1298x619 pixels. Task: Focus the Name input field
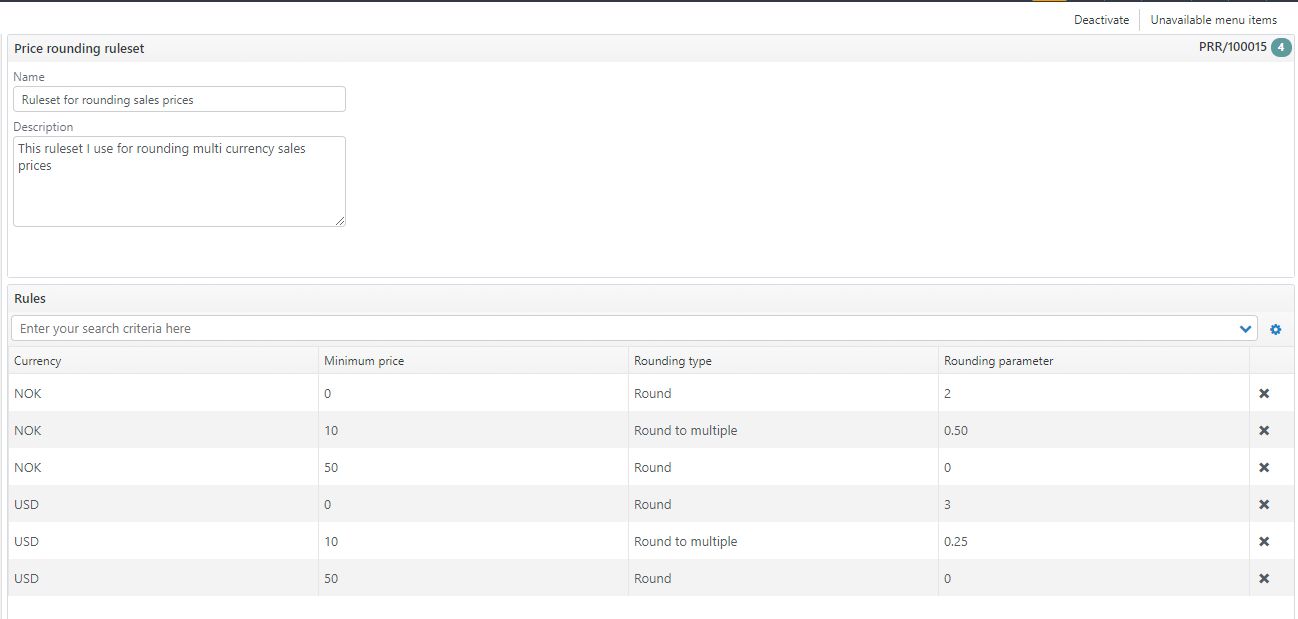click(x=179, y=99)
